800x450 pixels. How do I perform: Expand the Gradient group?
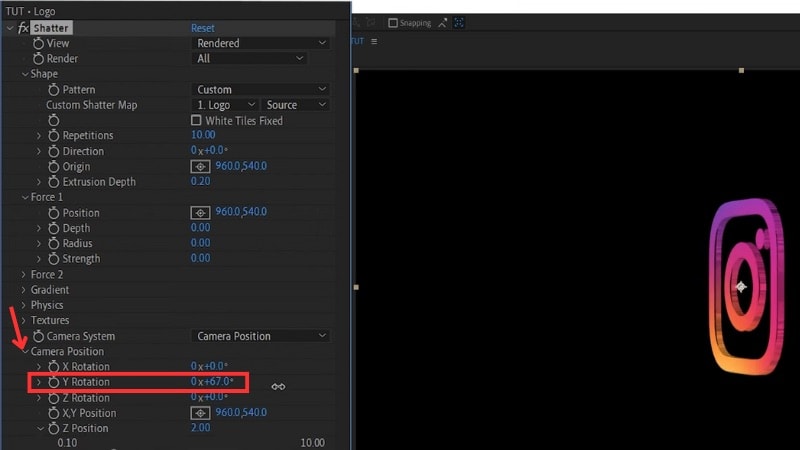23,290
